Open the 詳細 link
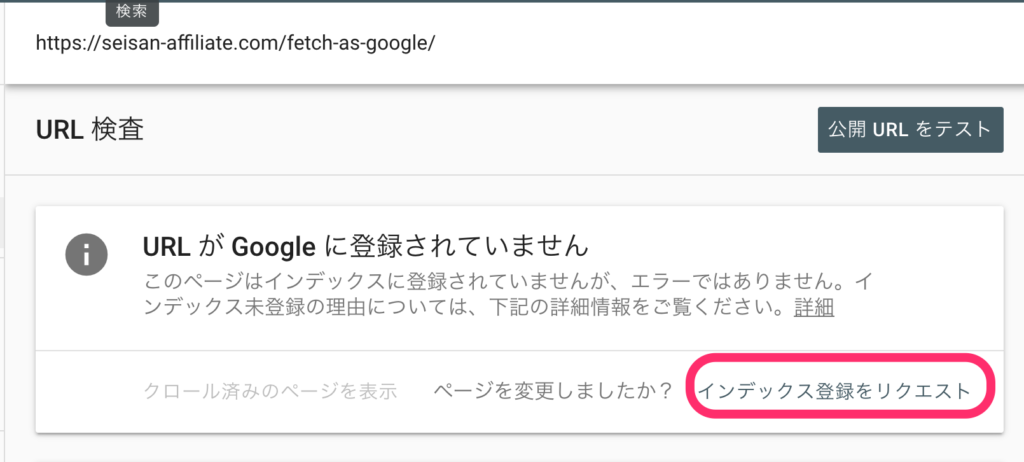 pos(814,307)
